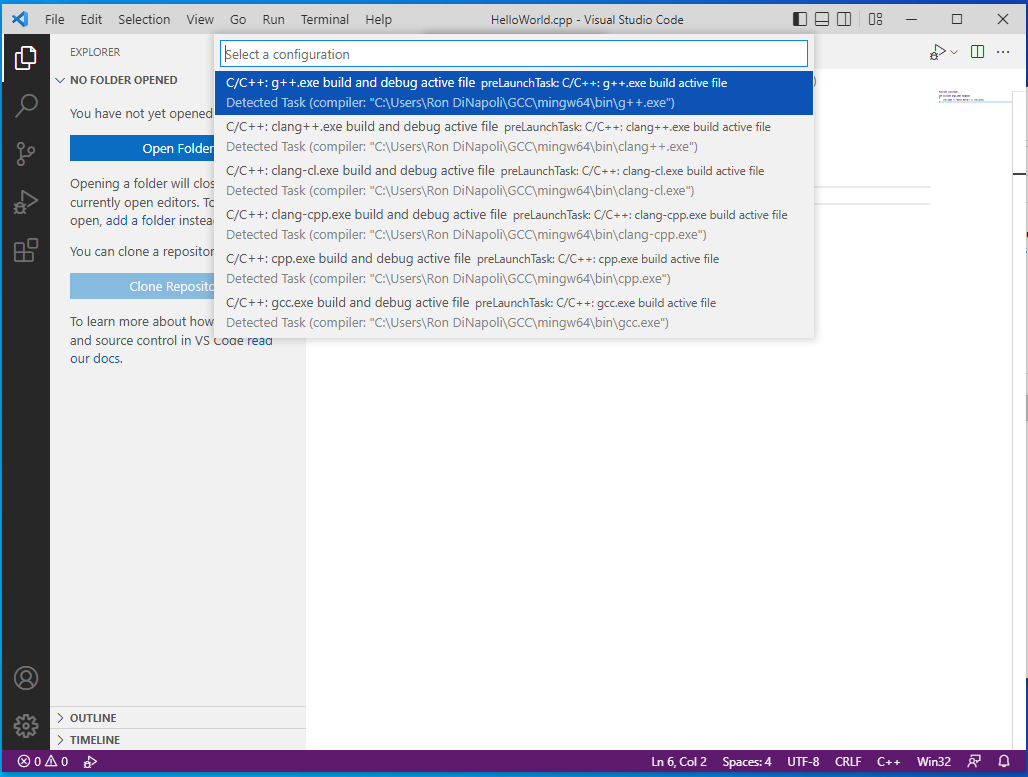Open the Search view in activity bar
This screenshot has width=1028, height=777.
(26, 106)
